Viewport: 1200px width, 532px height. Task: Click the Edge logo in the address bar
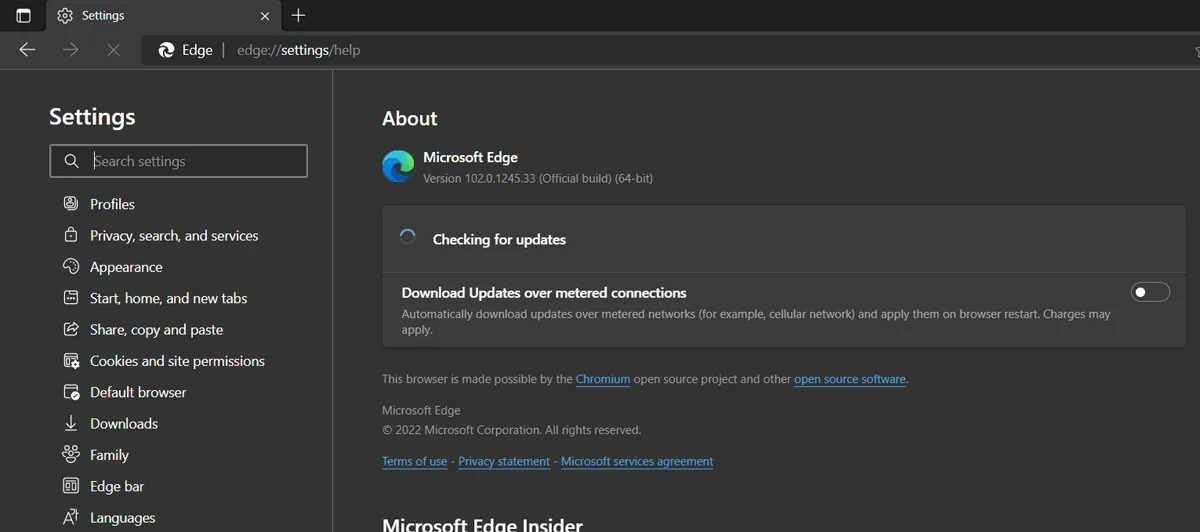(x=166, y=50)
